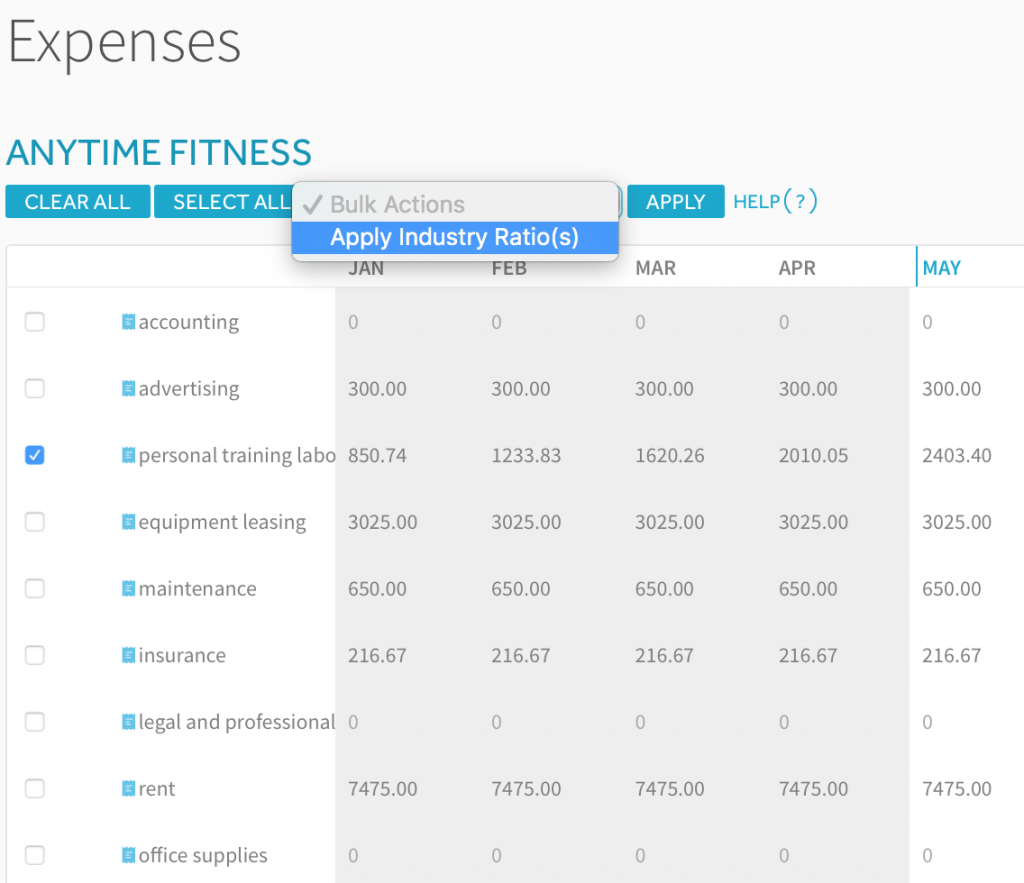Viewport: 1024px width, 883px height.
Task: Open the HELP (?) link
Action: click(775, 201)
